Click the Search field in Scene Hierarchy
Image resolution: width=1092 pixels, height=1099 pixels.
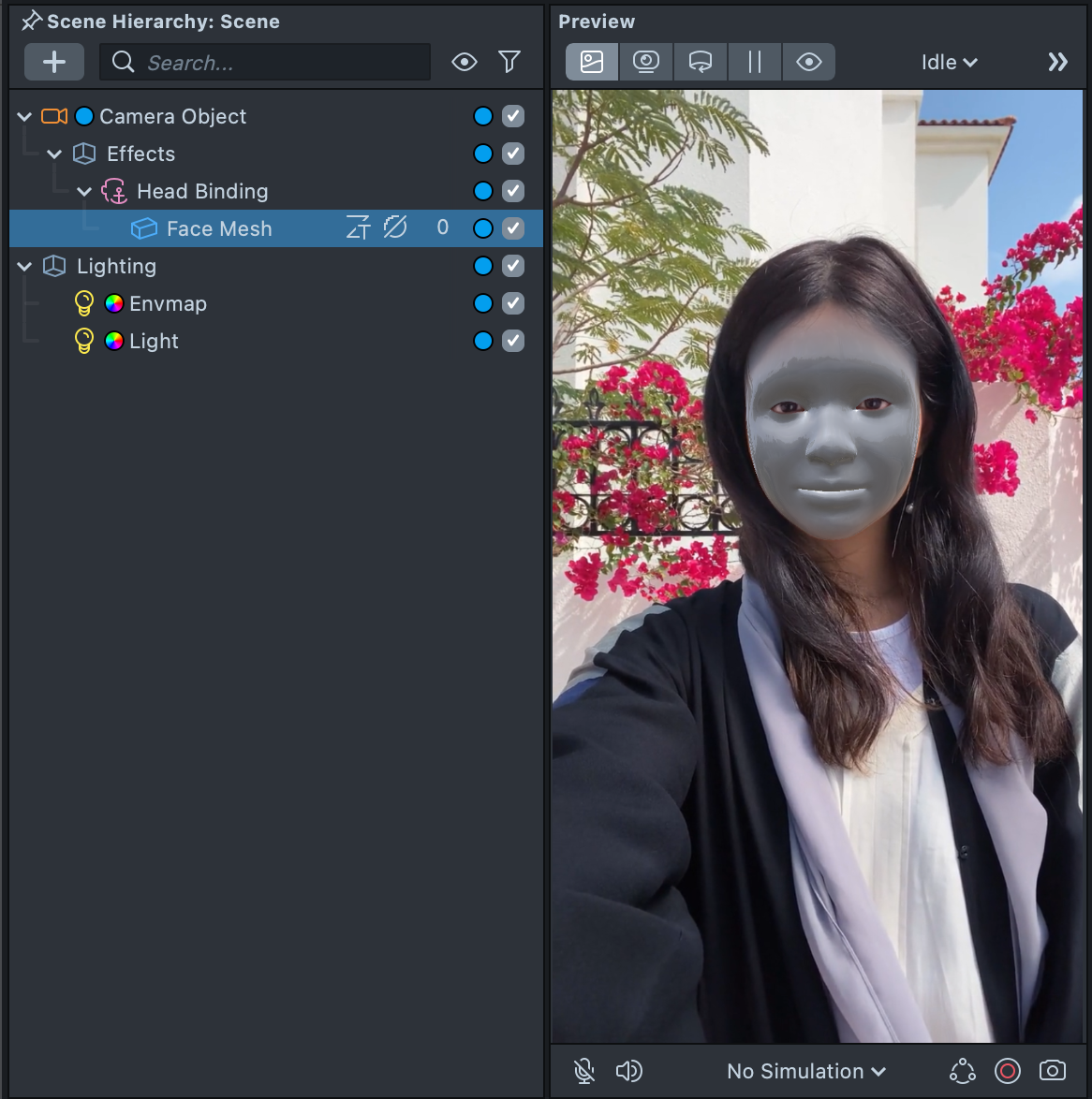click(x=281, y=63)
